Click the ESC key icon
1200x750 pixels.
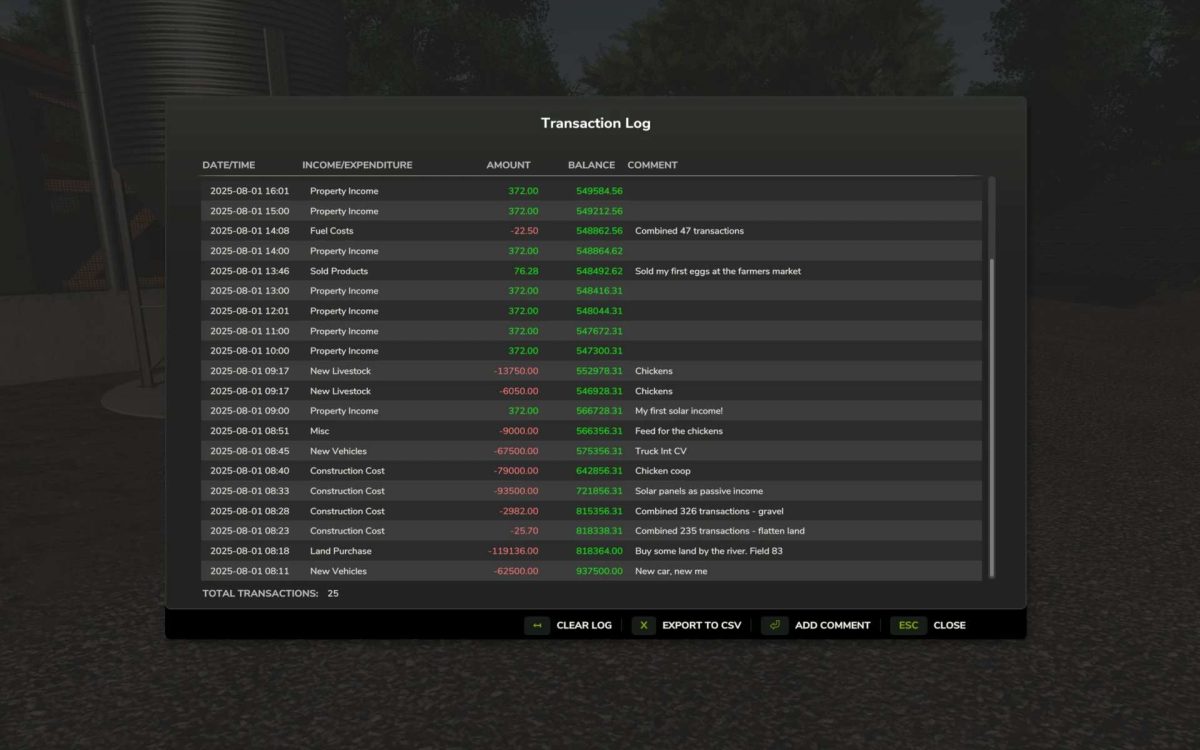[908, 625]
